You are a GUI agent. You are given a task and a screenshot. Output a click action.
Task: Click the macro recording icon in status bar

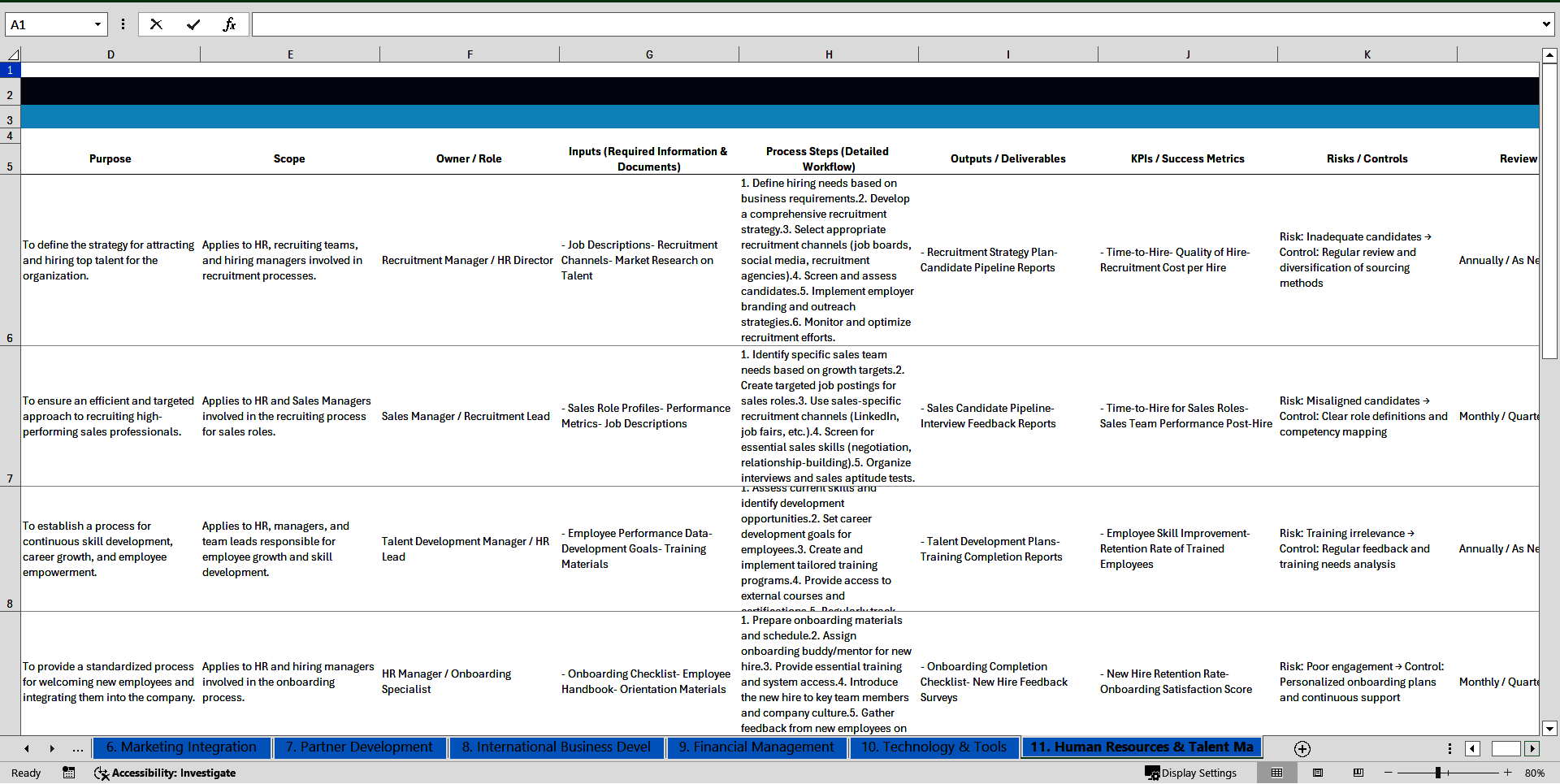click(x=69, y=773)
